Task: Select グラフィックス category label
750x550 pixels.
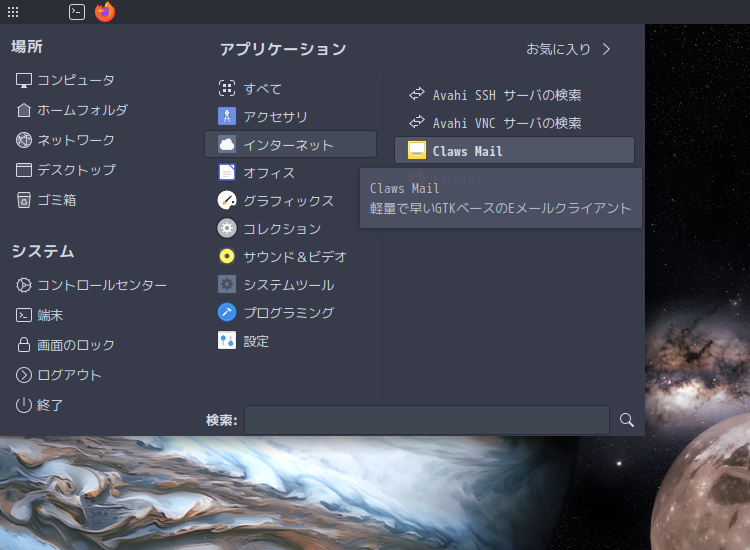Action: pos(289,201)
